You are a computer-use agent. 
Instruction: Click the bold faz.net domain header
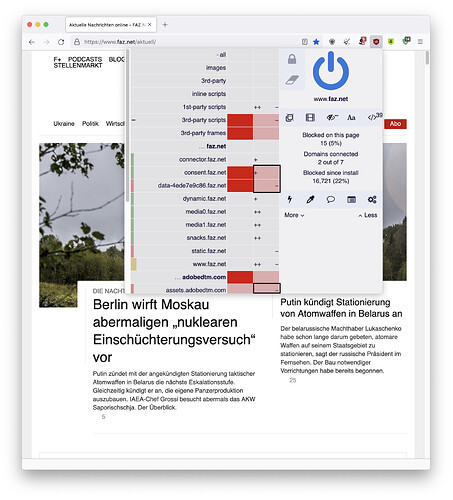(216, 146)
